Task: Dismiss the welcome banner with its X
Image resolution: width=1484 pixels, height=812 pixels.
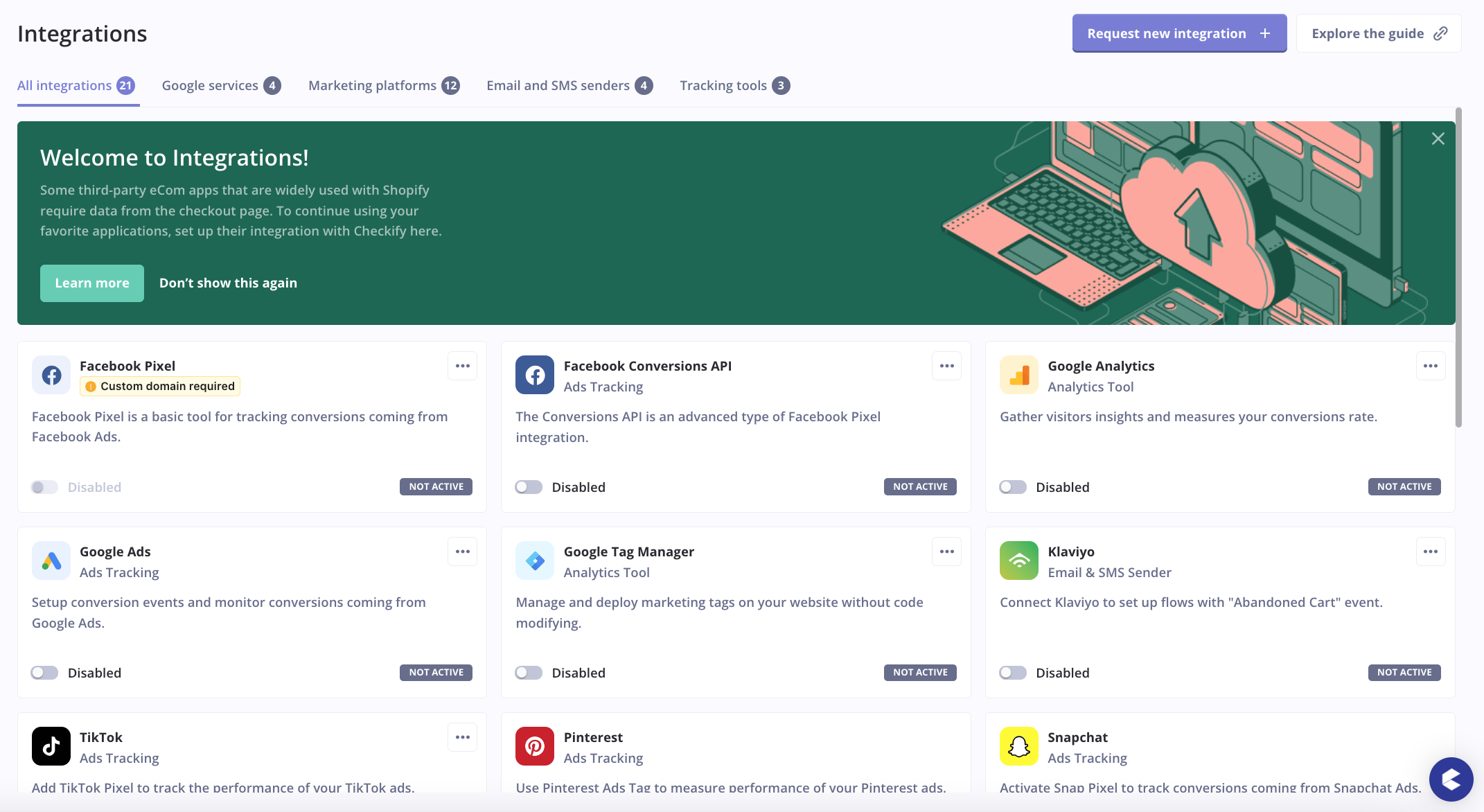Action: pyautogui.click(x=1438, y=139)
